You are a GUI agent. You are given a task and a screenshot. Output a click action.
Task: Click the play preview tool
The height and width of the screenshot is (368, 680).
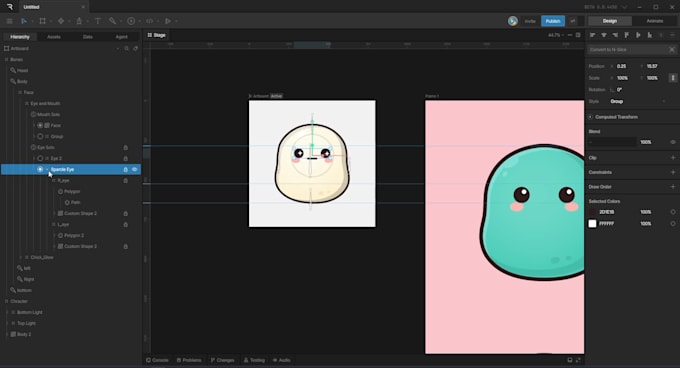pos(168,21)
